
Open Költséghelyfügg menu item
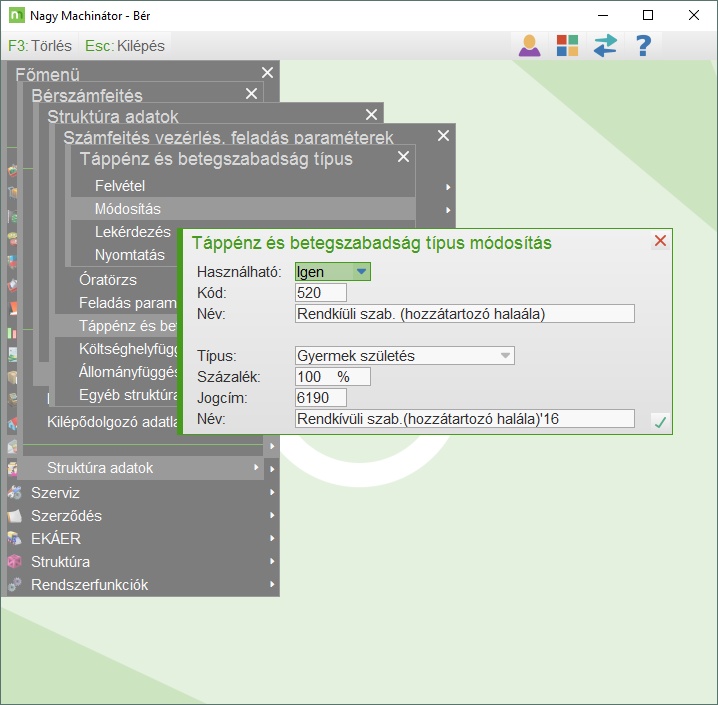click(x=129, y=349)
